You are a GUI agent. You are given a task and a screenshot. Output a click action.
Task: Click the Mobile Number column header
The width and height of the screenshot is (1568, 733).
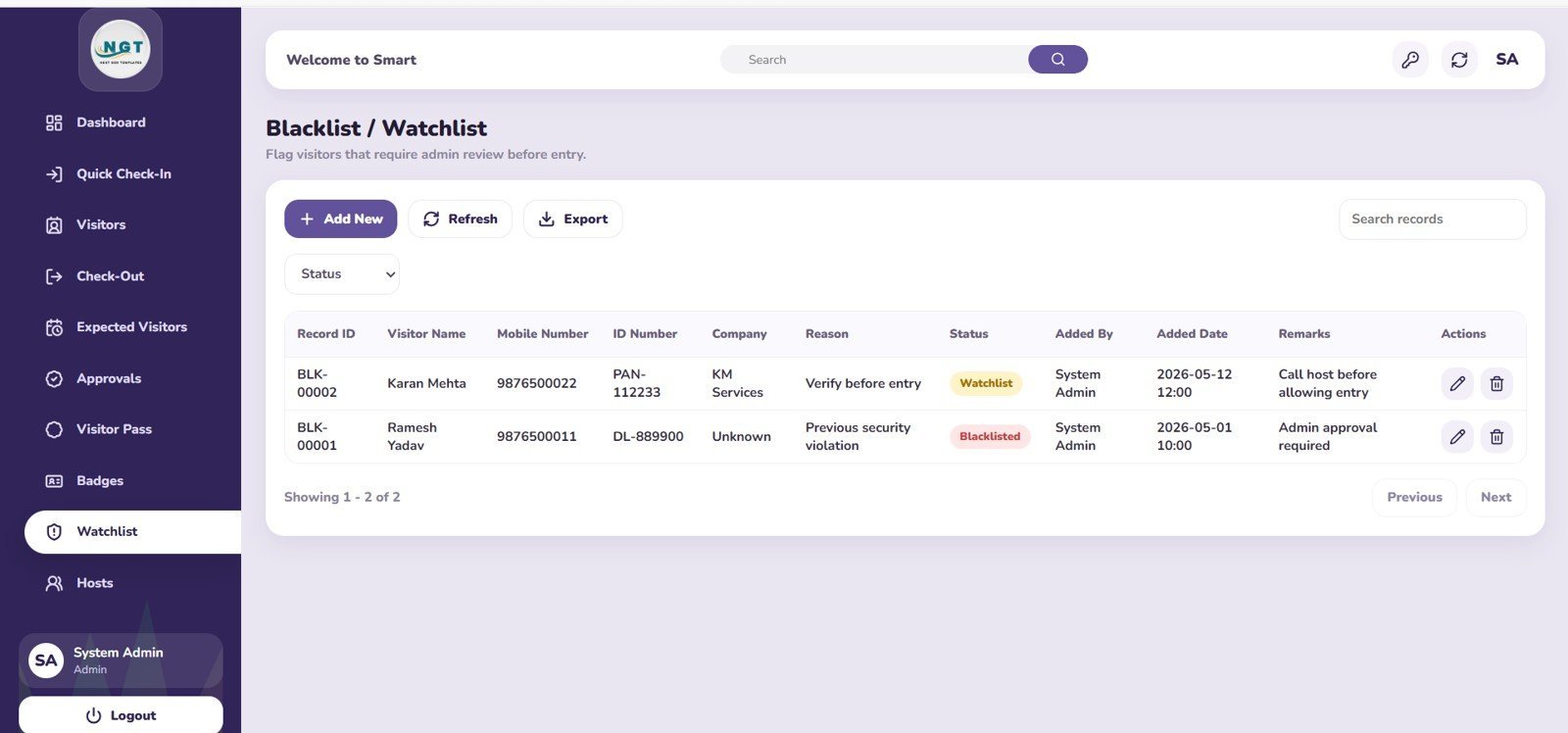coord(543,334)
